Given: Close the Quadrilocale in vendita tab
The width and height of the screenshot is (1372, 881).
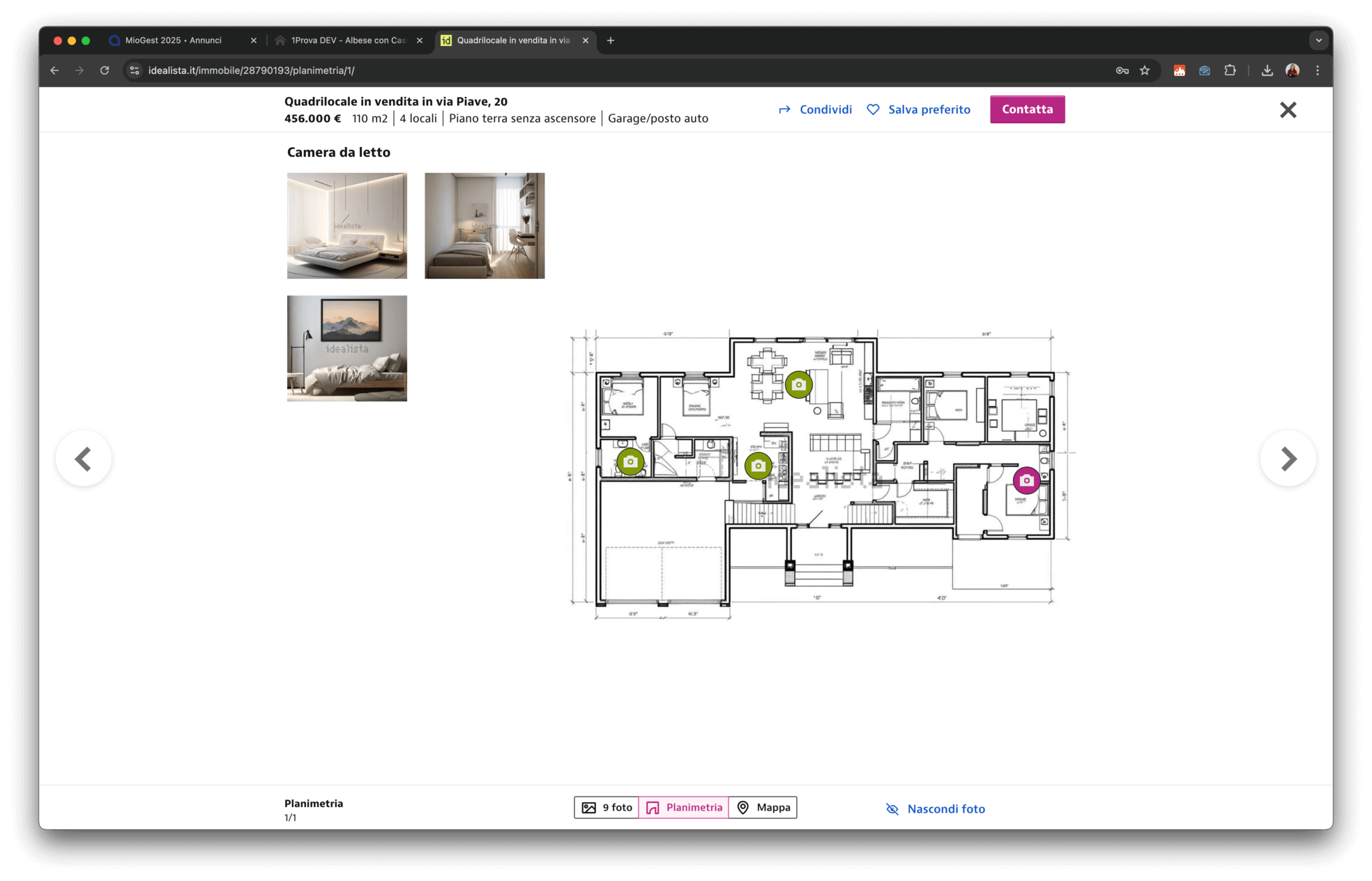Looking at the screenshot, I should pyautogui.click(x=585, y=40).
